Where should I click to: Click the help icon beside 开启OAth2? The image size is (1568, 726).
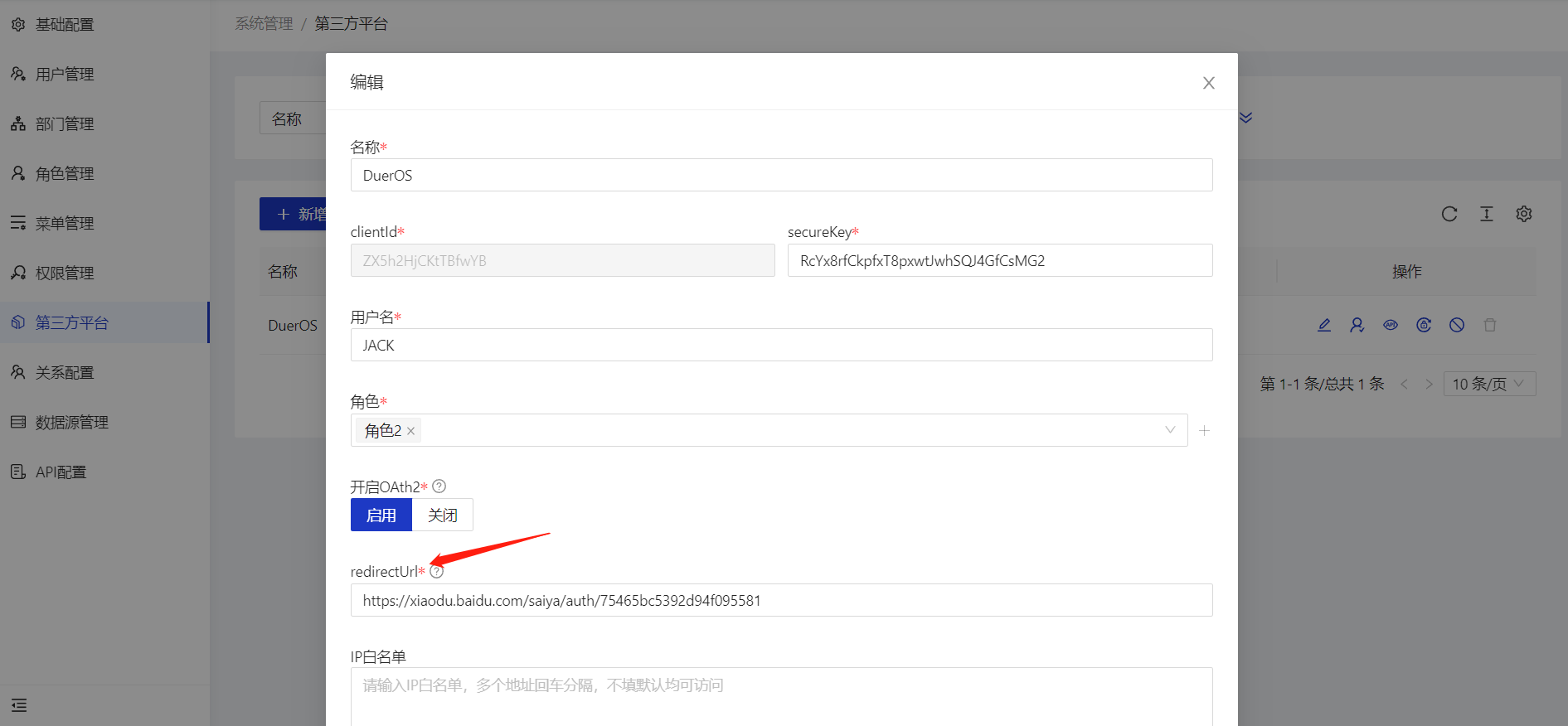[439, 486]
